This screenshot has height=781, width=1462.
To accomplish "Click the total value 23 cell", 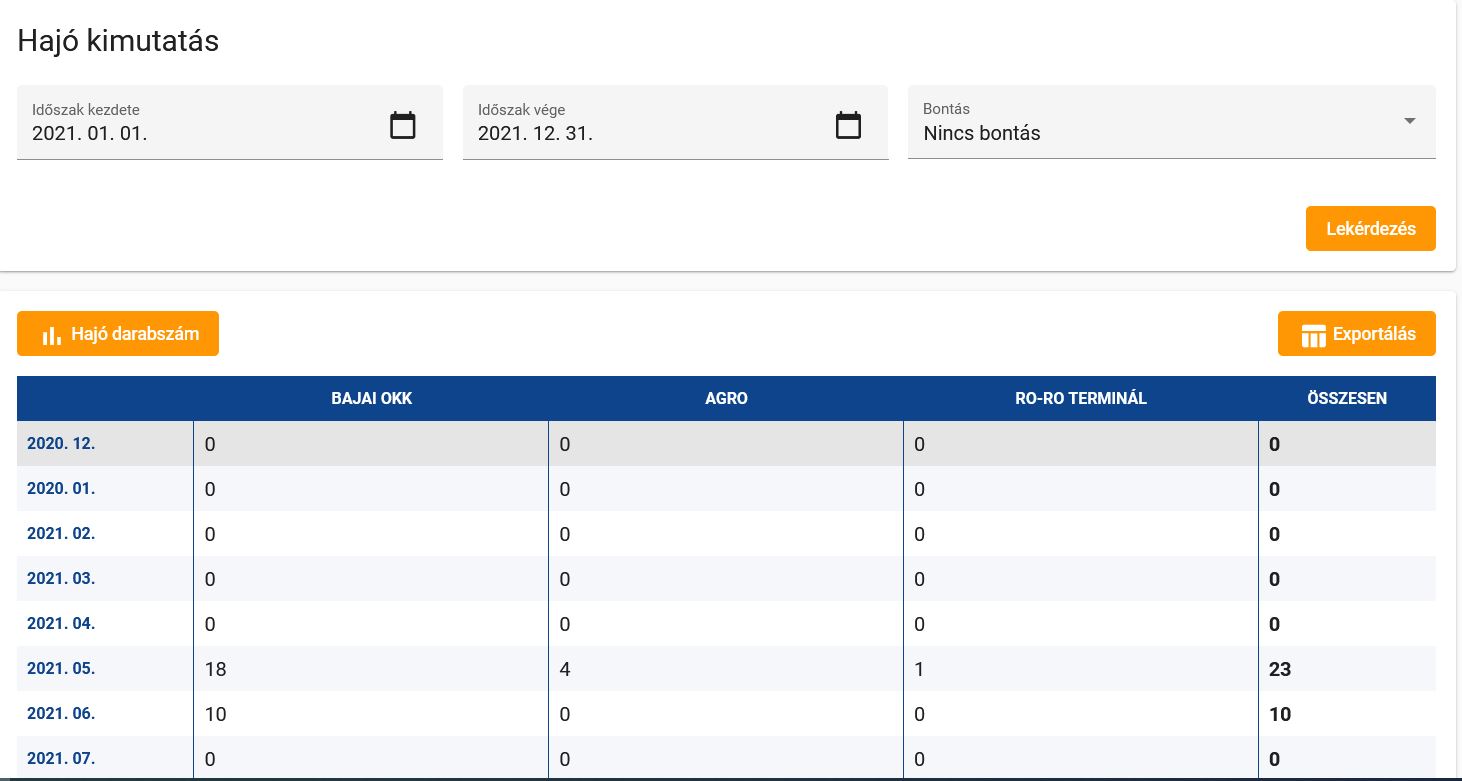I will [1280, 669].
